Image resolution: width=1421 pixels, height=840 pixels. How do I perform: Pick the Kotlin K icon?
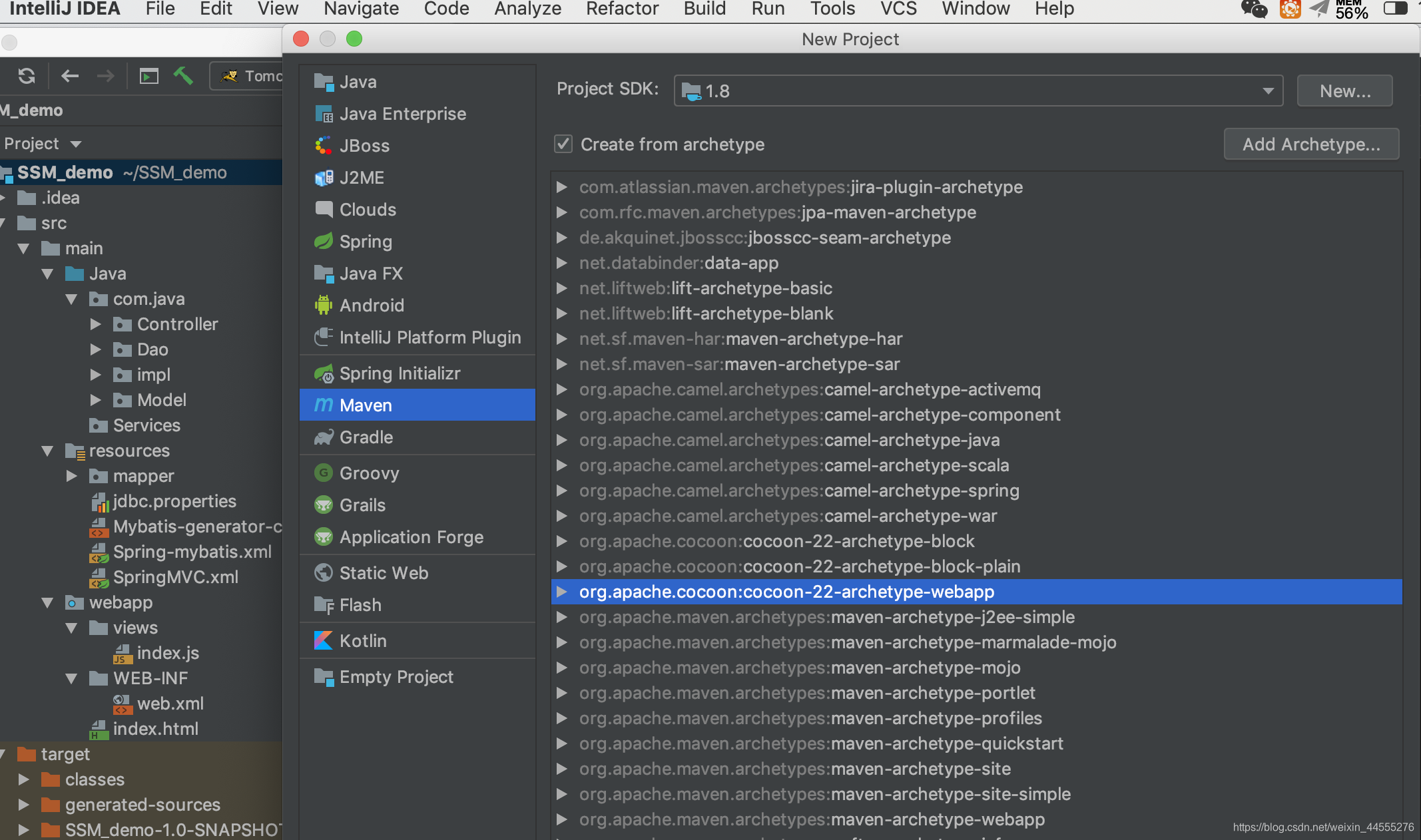pos(324,641)
